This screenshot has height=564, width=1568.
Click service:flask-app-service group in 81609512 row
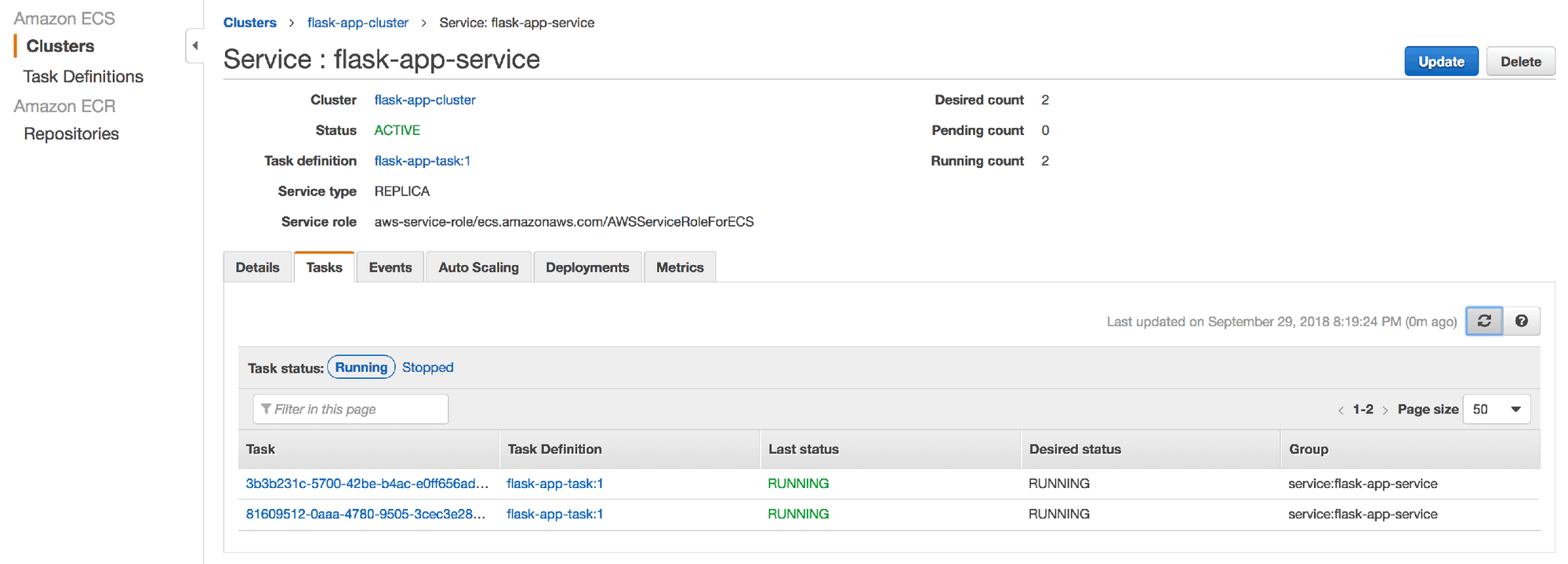coord(1363,514)
